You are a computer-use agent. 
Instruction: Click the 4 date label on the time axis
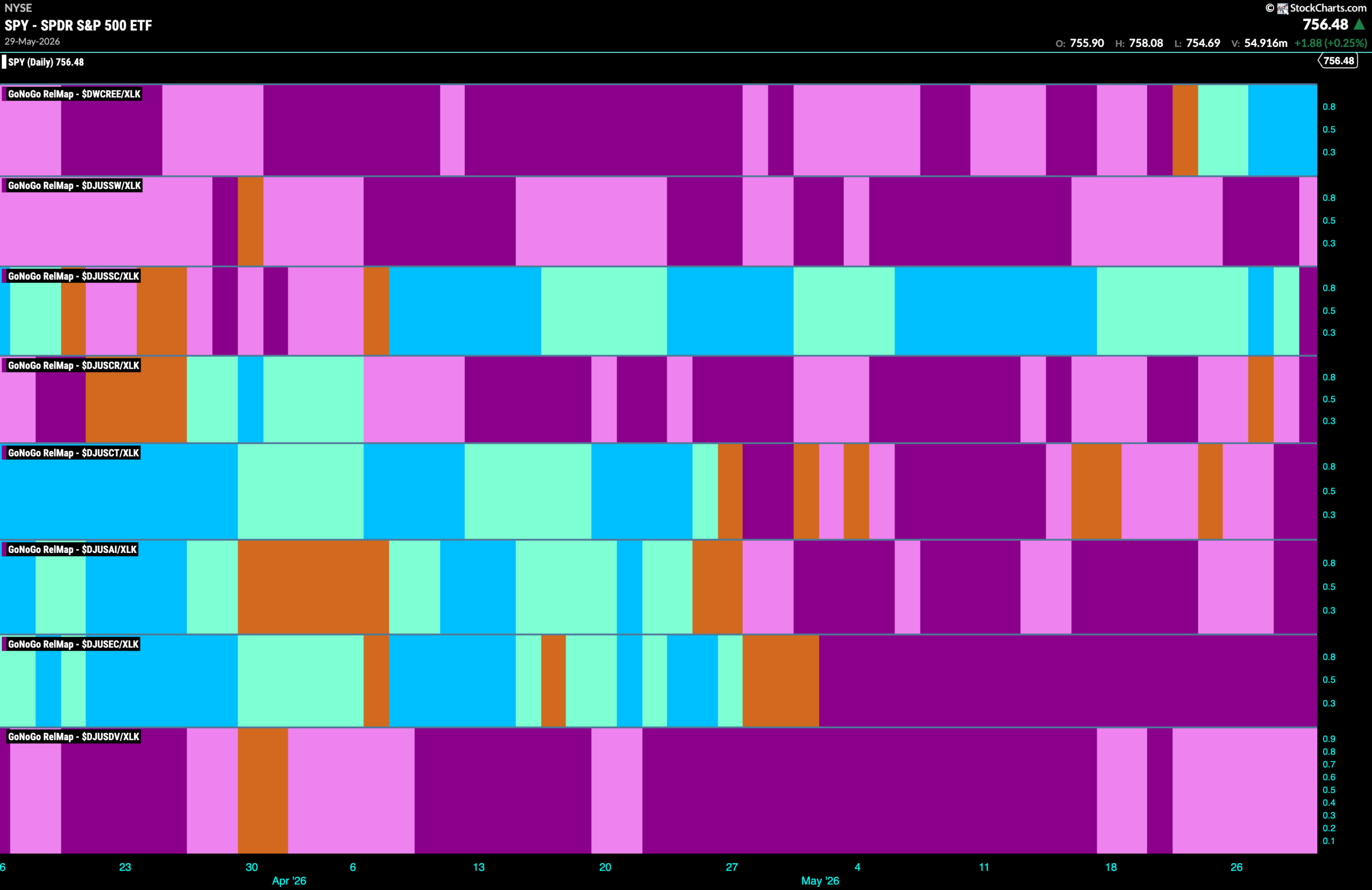[x=858, y=867]
